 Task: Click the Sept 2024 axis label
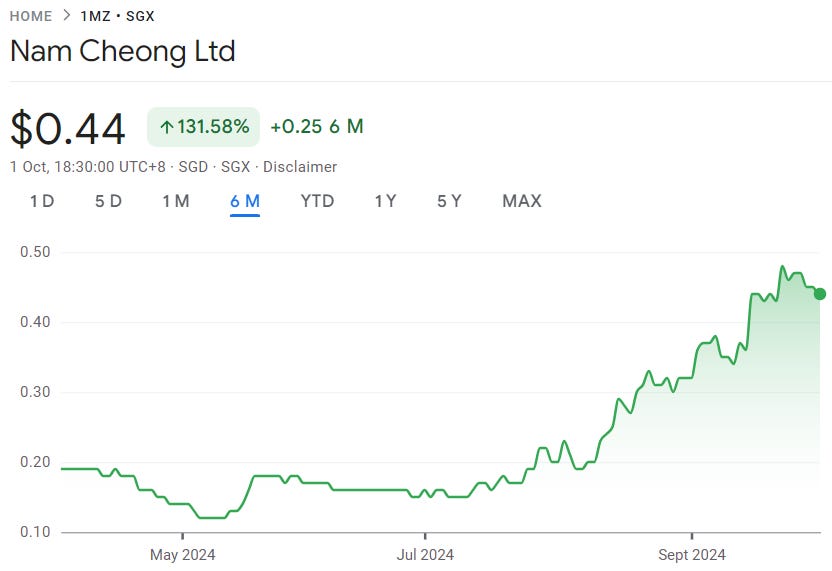[691, 555]
